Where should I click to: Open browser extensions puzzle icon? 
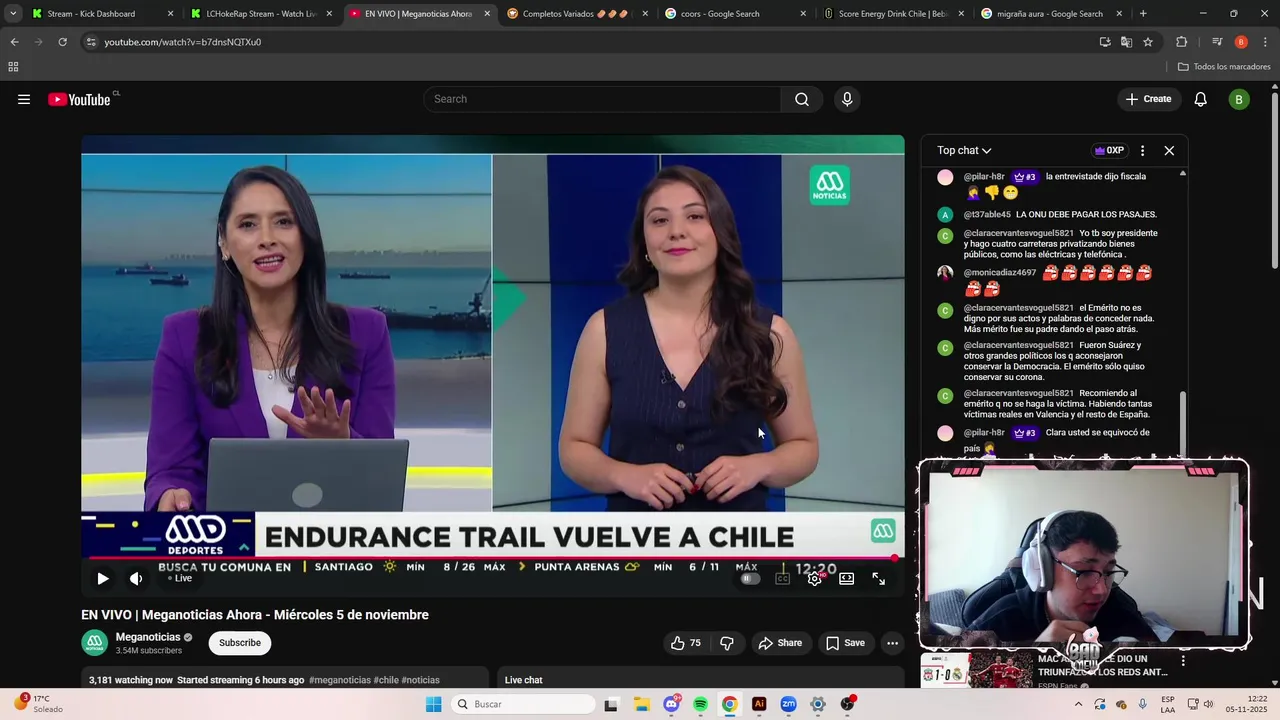click(1181, 42)
